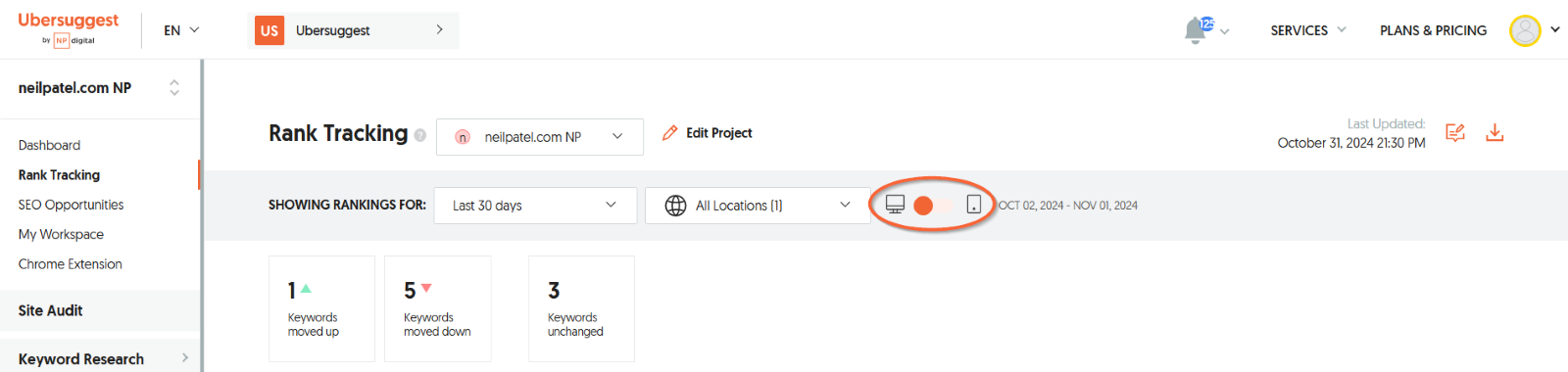Go to SEO Opportunities in sidebar

click(71, 205)
